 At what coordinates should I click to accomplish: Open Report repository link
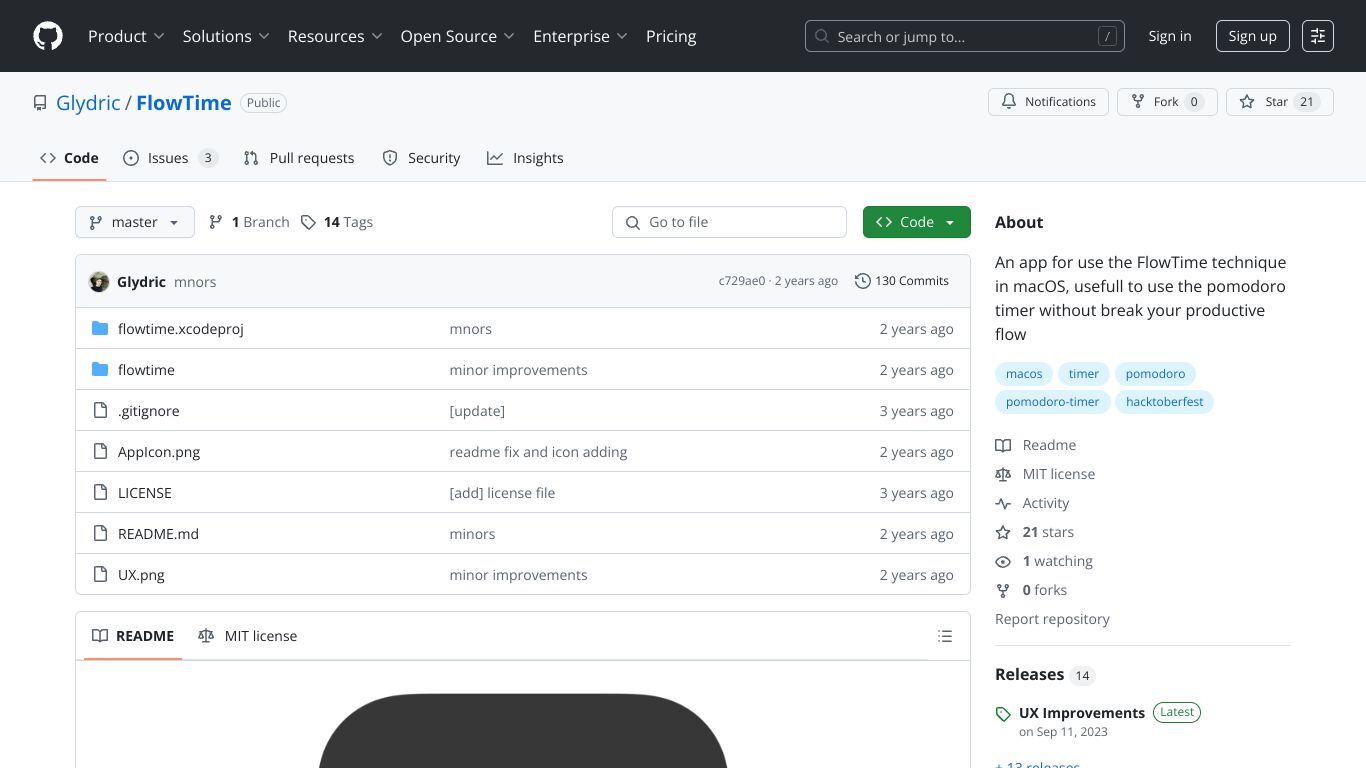click(1052, 619)
